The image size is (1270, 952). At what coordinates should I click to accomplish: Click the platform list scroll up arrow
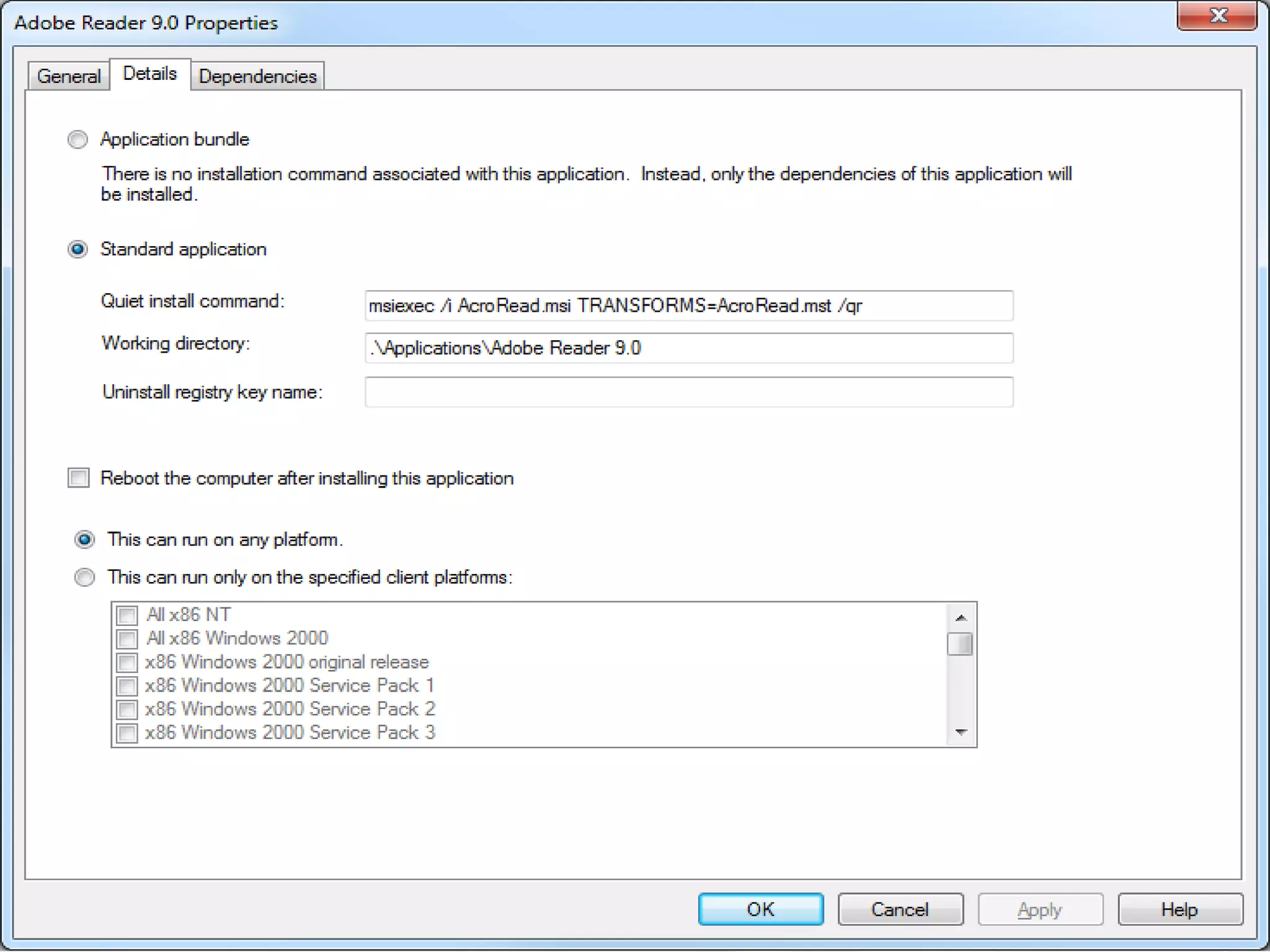point(961,617)
